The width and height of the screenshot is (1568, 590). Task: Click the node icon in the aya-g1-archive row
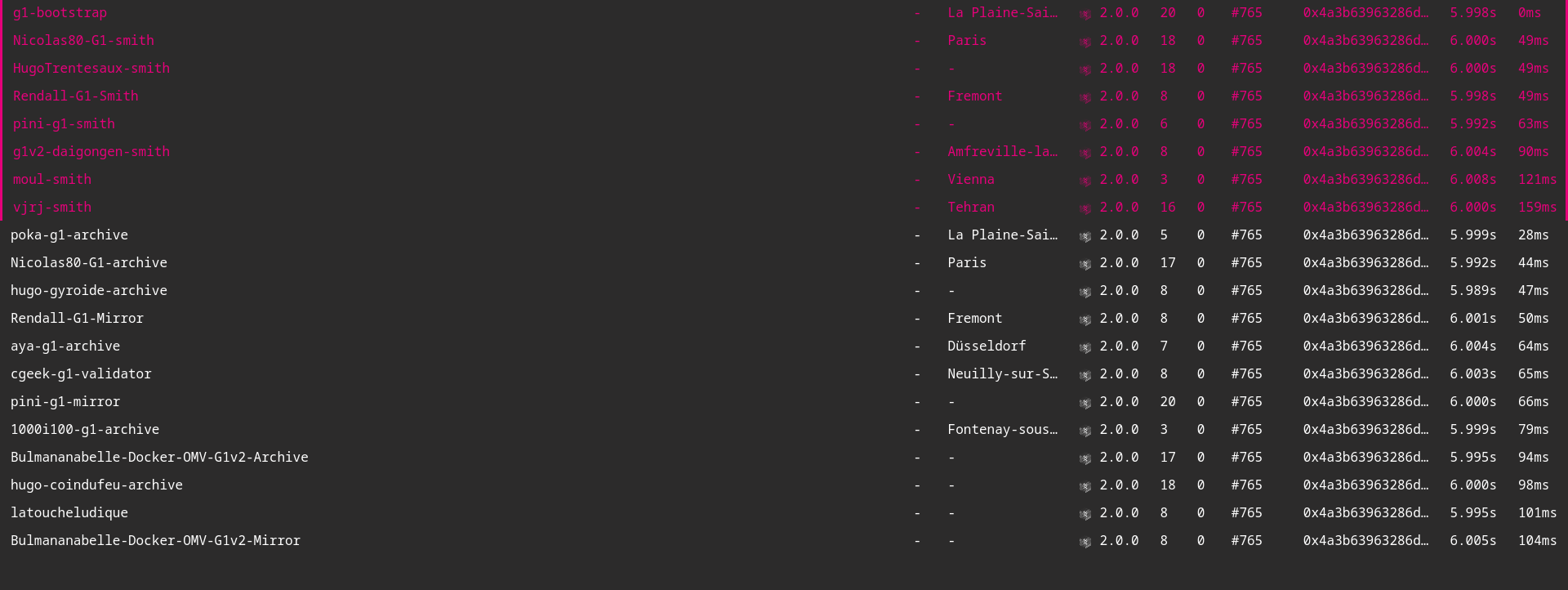[1085, 347]
